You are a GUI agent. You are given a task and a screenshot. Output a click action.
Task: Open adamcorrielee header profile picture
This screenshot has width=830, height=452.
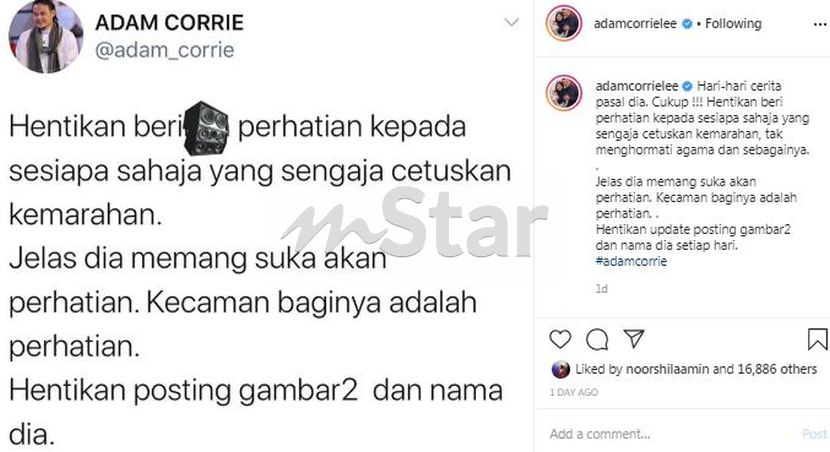[x=564, y=23]
